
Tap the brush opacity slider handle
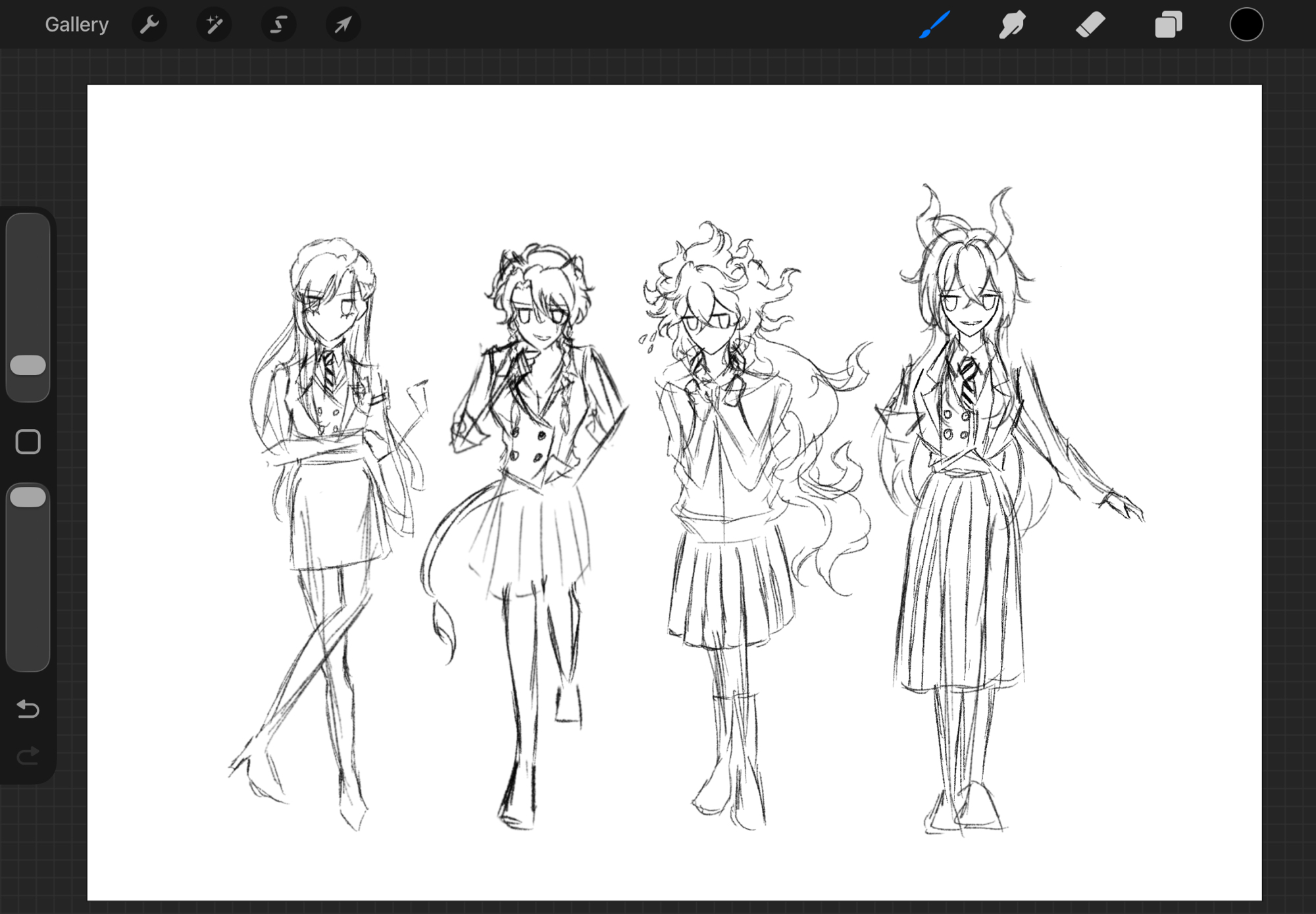point(28,497)
